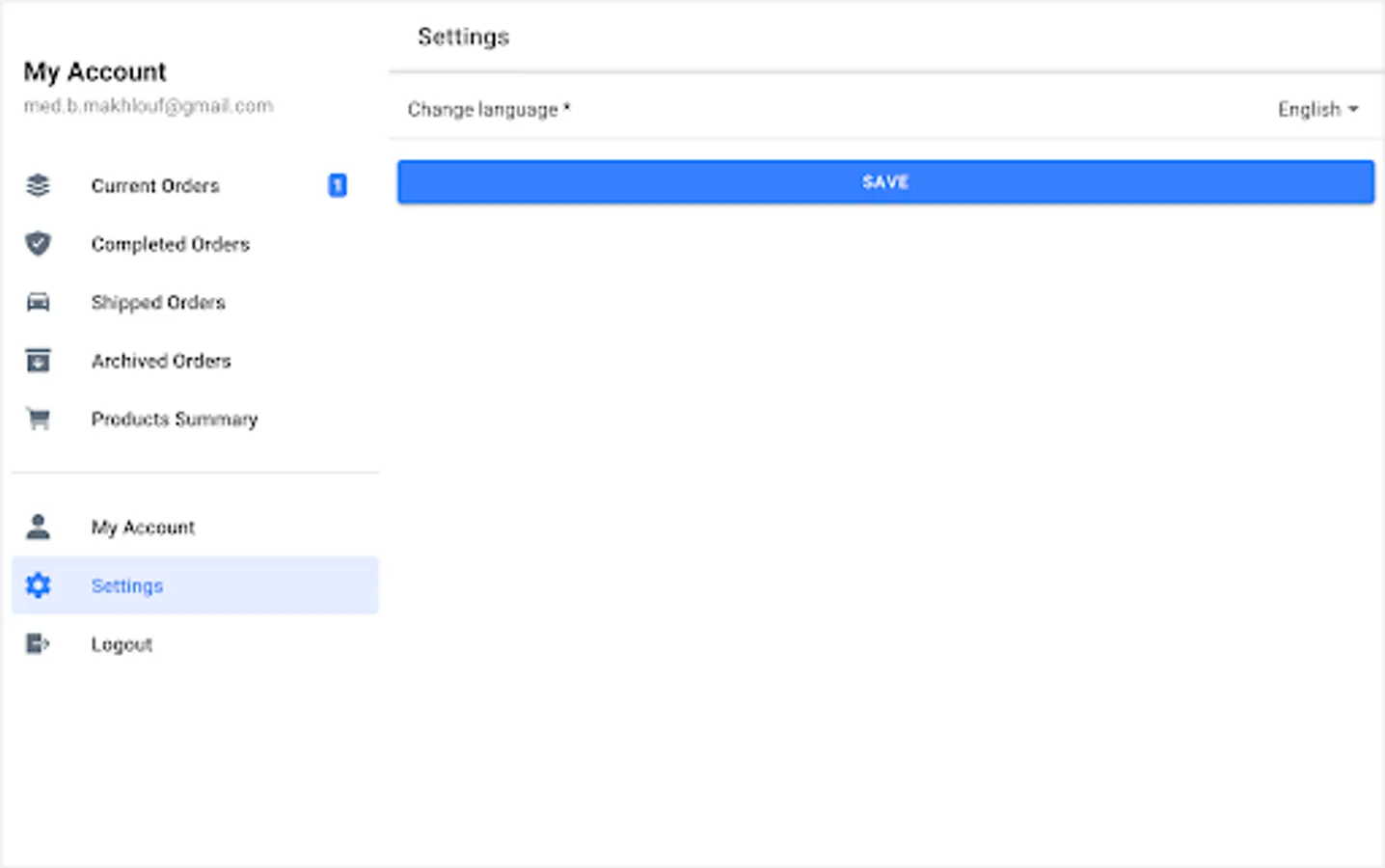Click the Settings gear icon
The width and height of the screenshot is (1385, 868).
tap(38, 585)
